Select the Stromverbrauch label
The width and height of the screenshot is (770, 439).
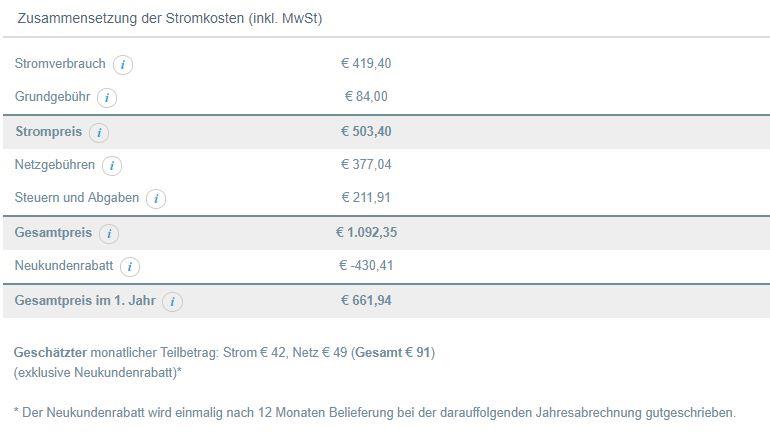tap(60, 63)
